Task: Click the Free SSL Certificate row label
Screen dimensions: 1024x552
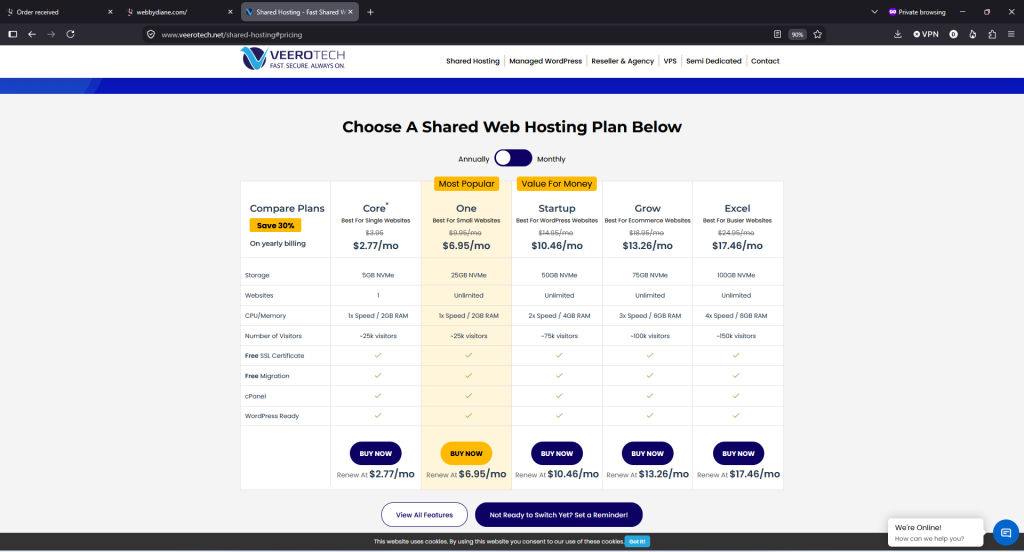Action: pos(274,355)
